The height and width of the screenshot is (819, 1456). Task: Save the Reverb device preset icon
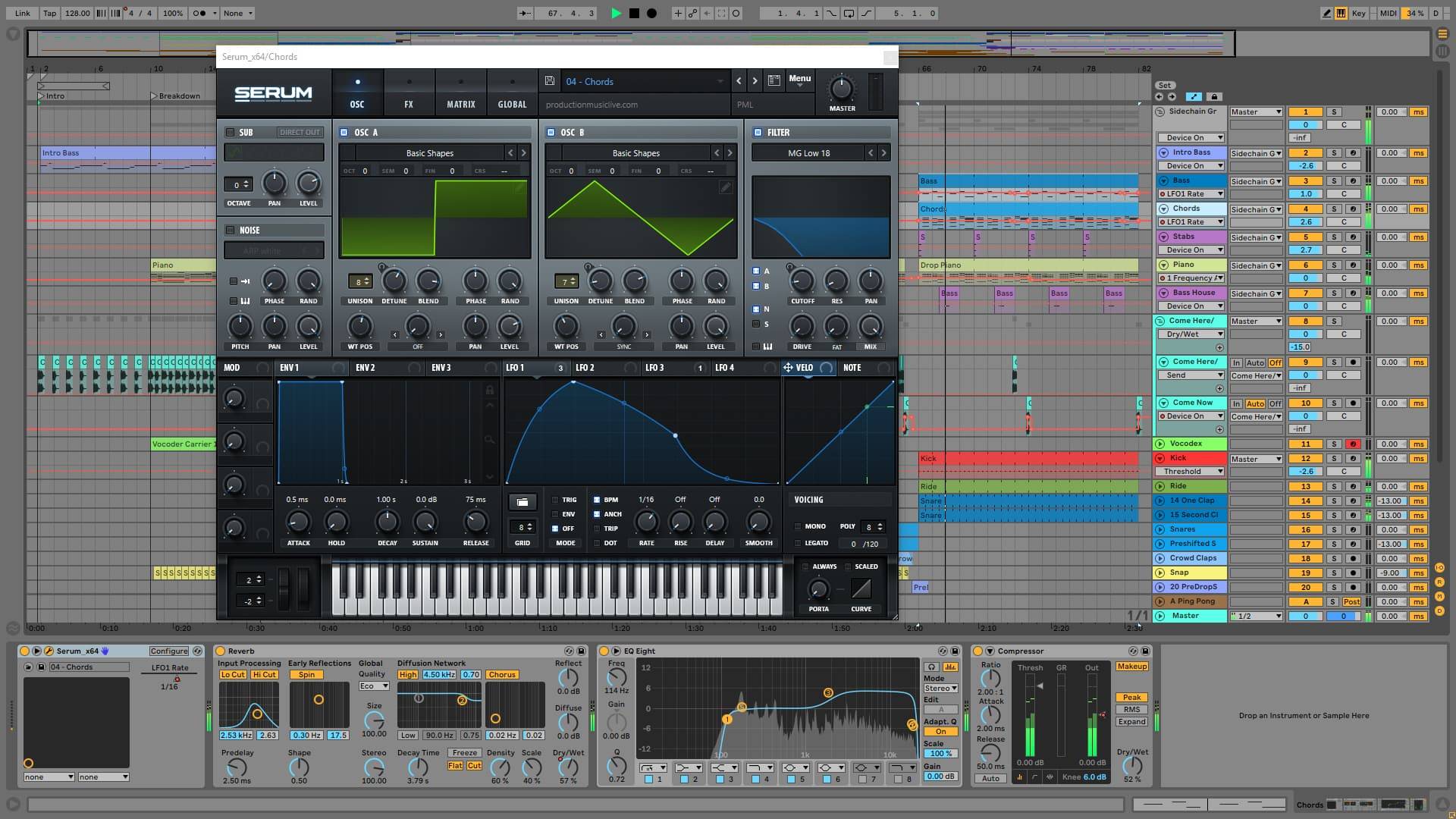point(582,651)
